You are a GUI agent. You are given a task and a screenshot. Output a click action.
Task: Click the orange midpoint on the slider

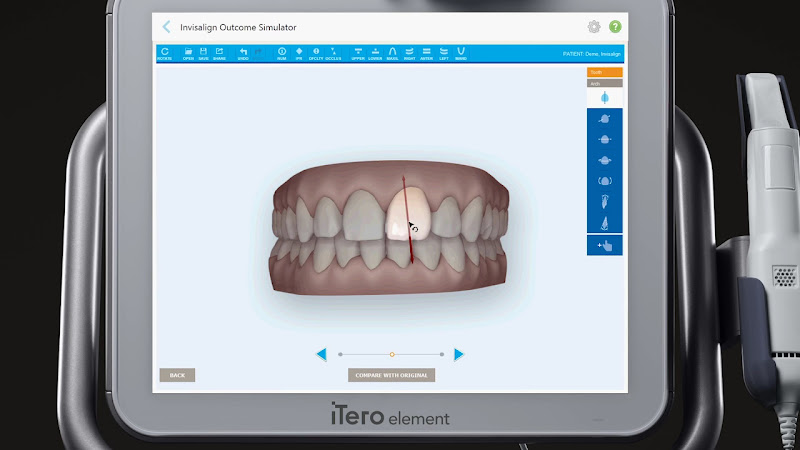pos(392,354)
